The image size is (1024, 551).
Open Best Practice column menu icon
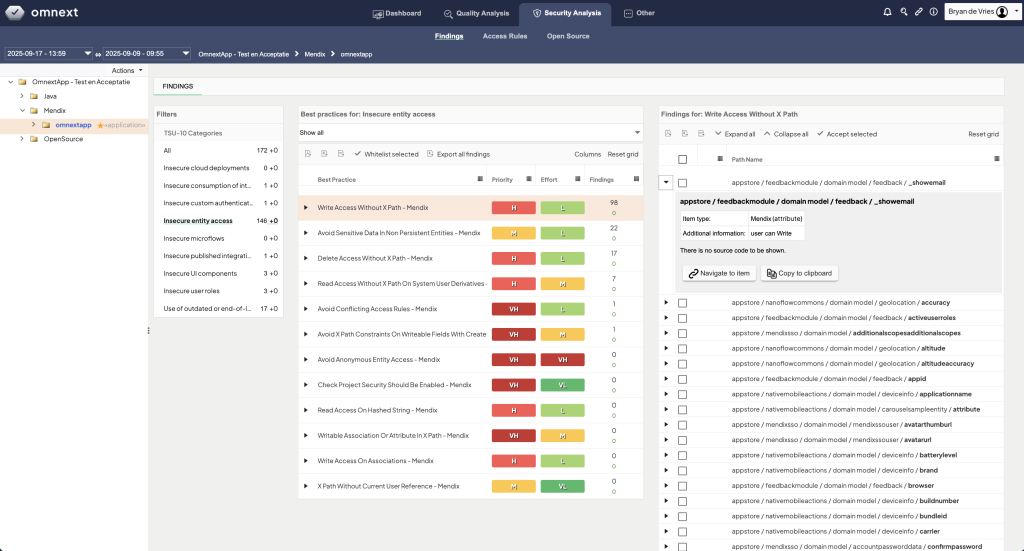tap(480, 179)
